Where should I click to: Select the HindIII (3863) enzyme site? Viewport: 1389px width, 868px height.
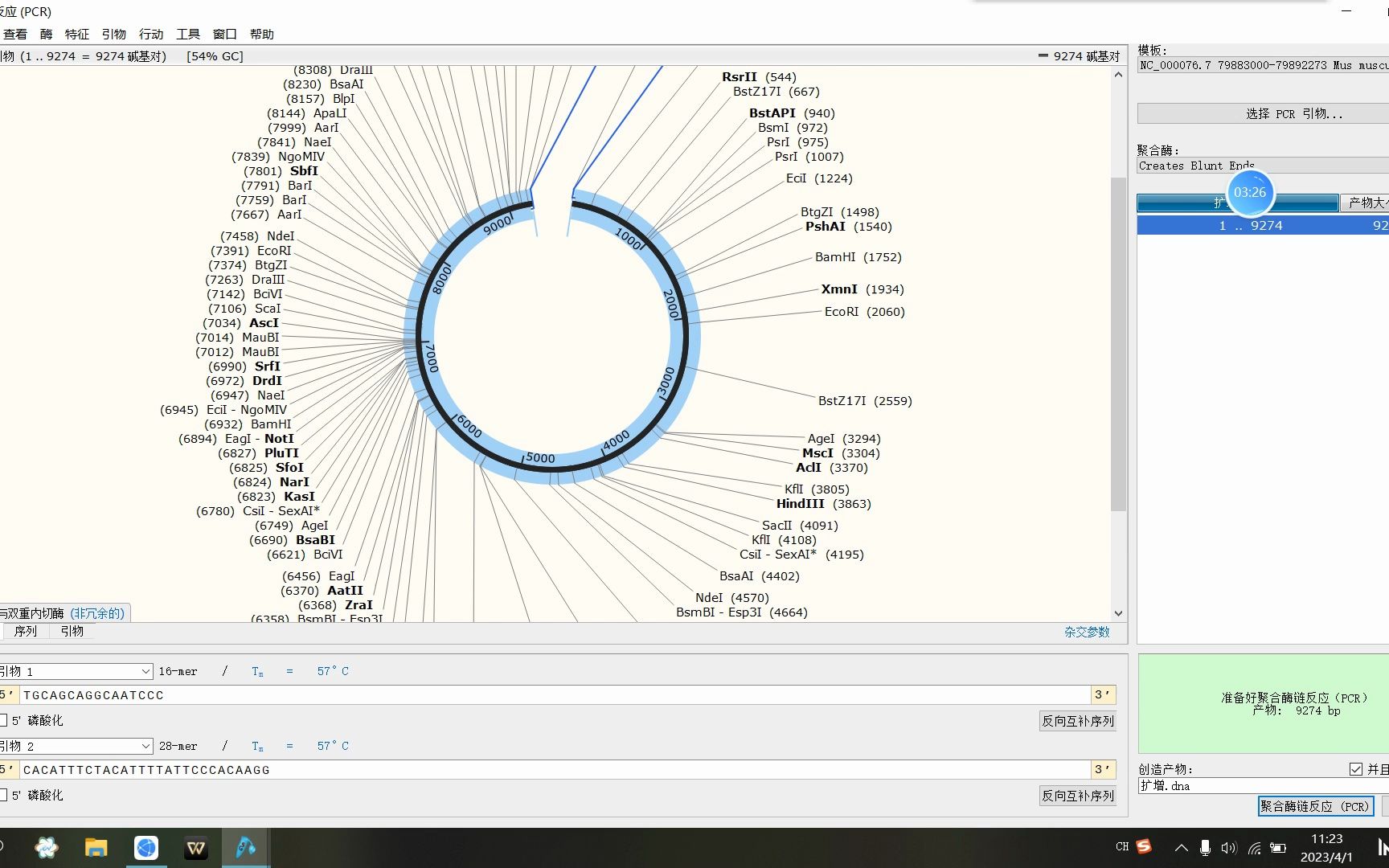(x=824, y=504)
